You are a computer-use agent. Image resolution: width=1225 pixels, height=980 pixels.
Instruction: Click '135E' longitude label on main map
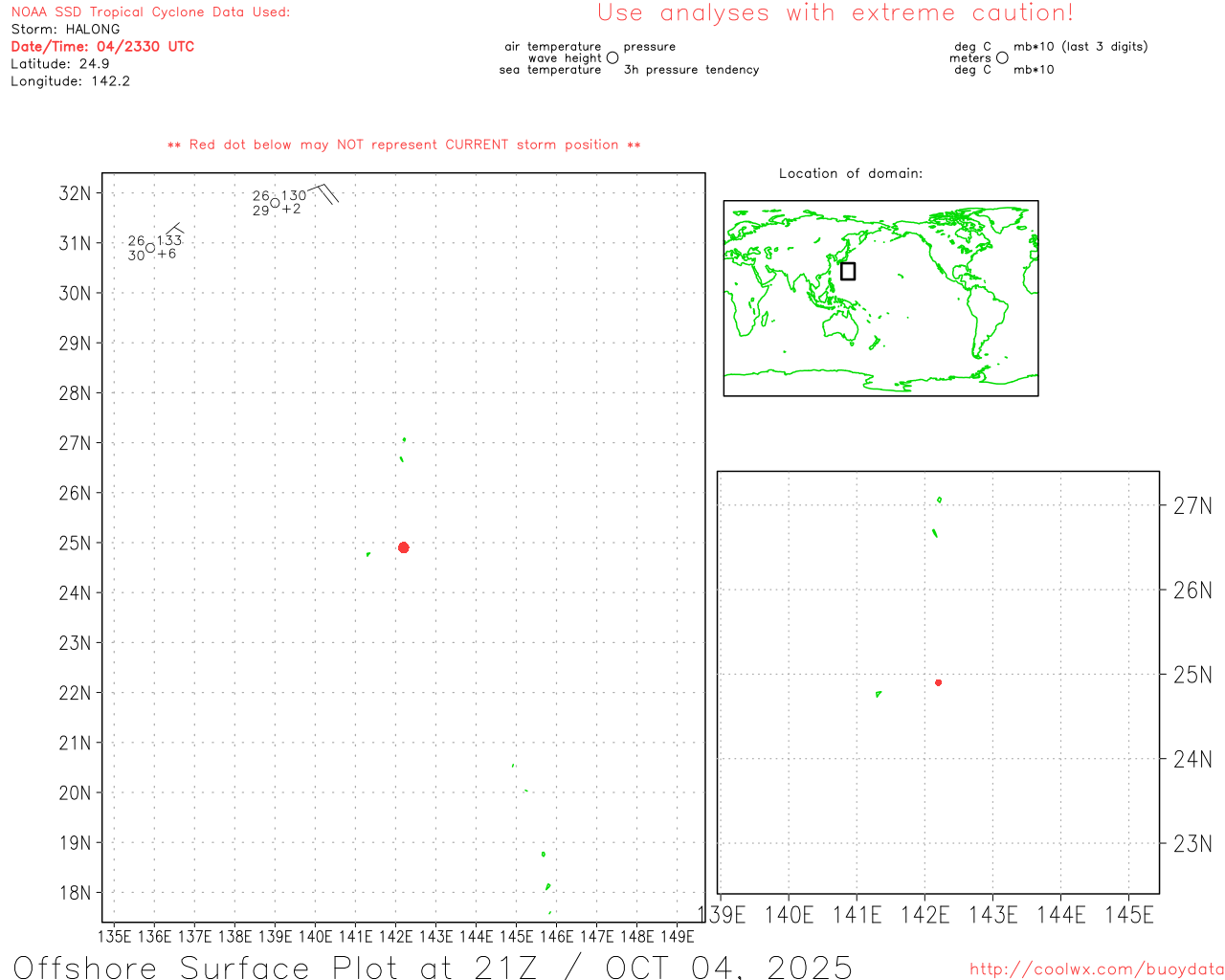coord(114,936)
